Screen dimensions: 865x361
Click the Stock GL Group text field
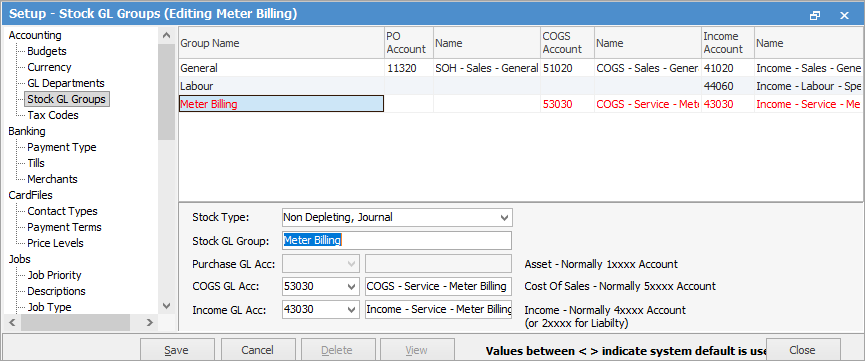pyautogui.click(x=397, y=241)
